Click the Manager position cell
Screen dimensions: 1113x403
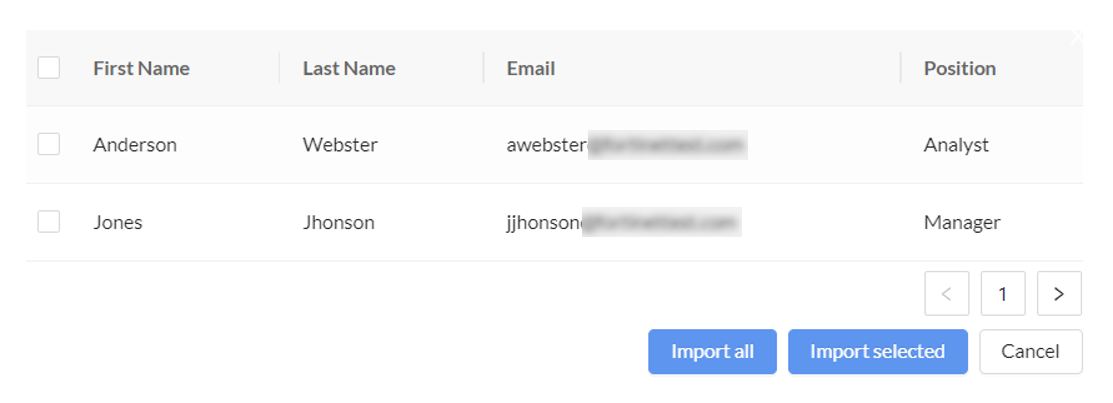tap(962, 223)
